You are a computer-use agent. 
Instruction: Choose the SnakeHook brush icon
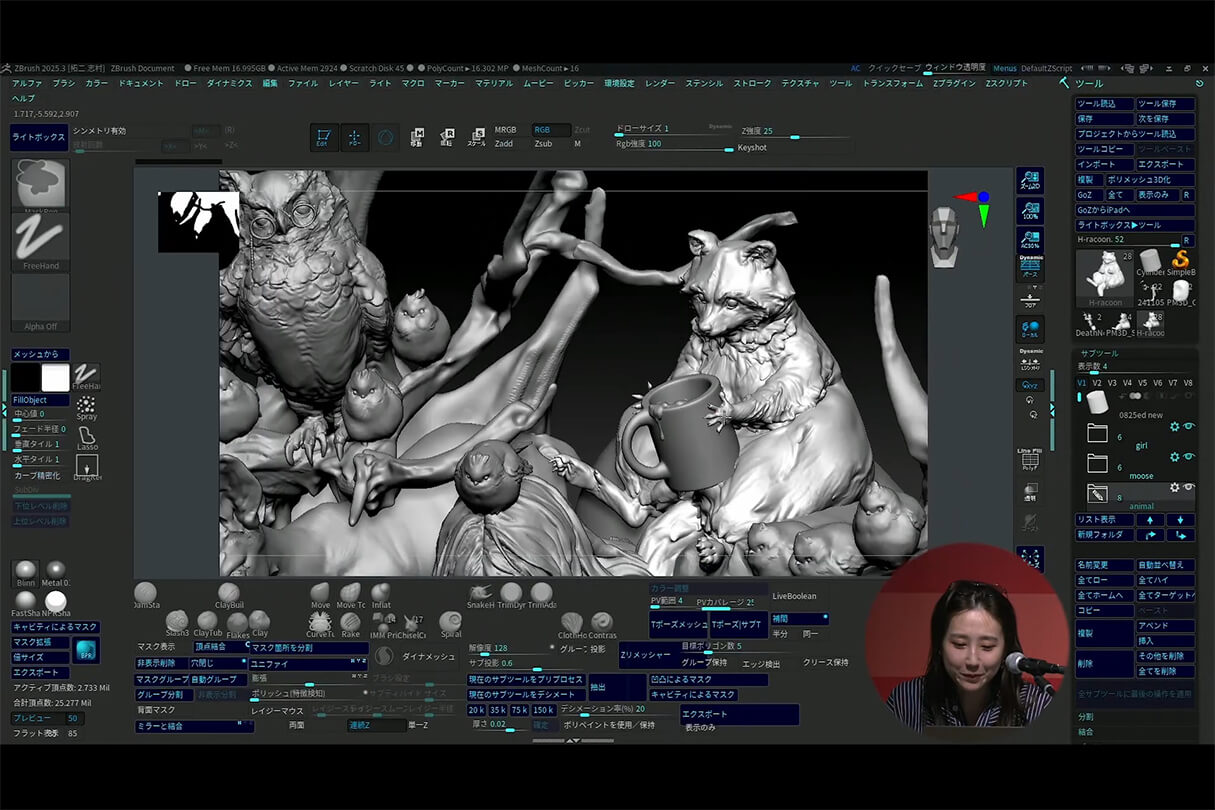click(480, 593)
